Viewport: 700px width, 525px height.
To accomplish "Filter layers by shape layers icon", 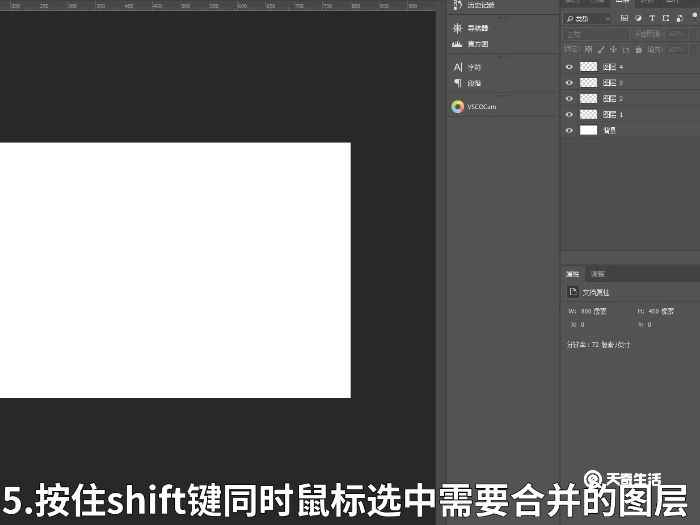I will pyautogui.click(x=666, y=18).
